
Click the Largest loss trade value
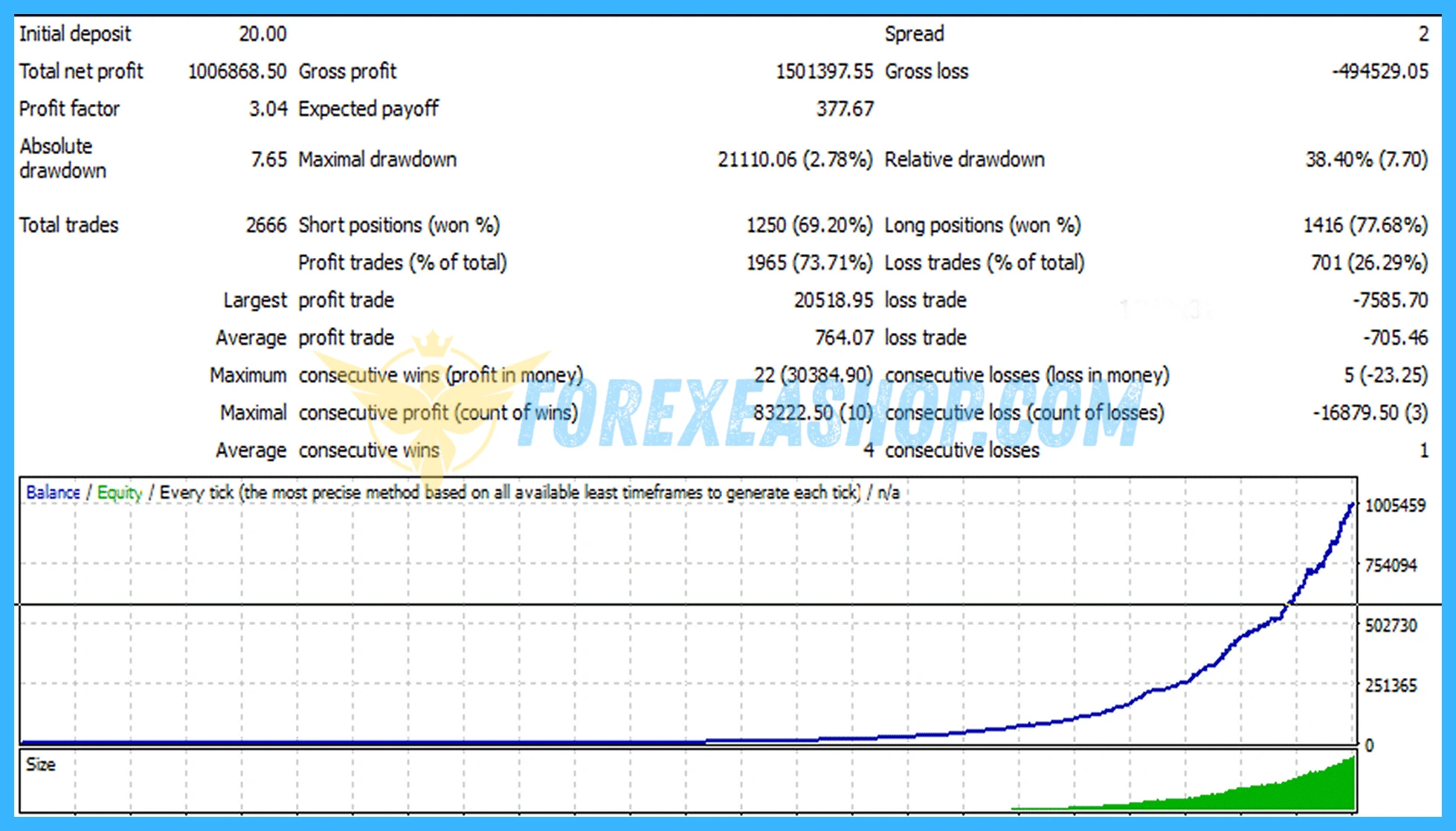click(x=1390, y=300)
